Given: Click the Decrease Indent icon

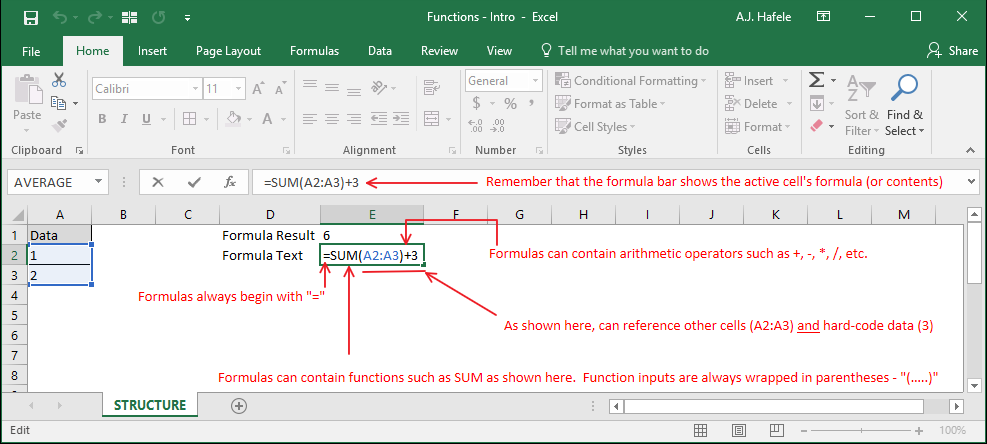Looking at the screenshot, I should coord(378,118).
